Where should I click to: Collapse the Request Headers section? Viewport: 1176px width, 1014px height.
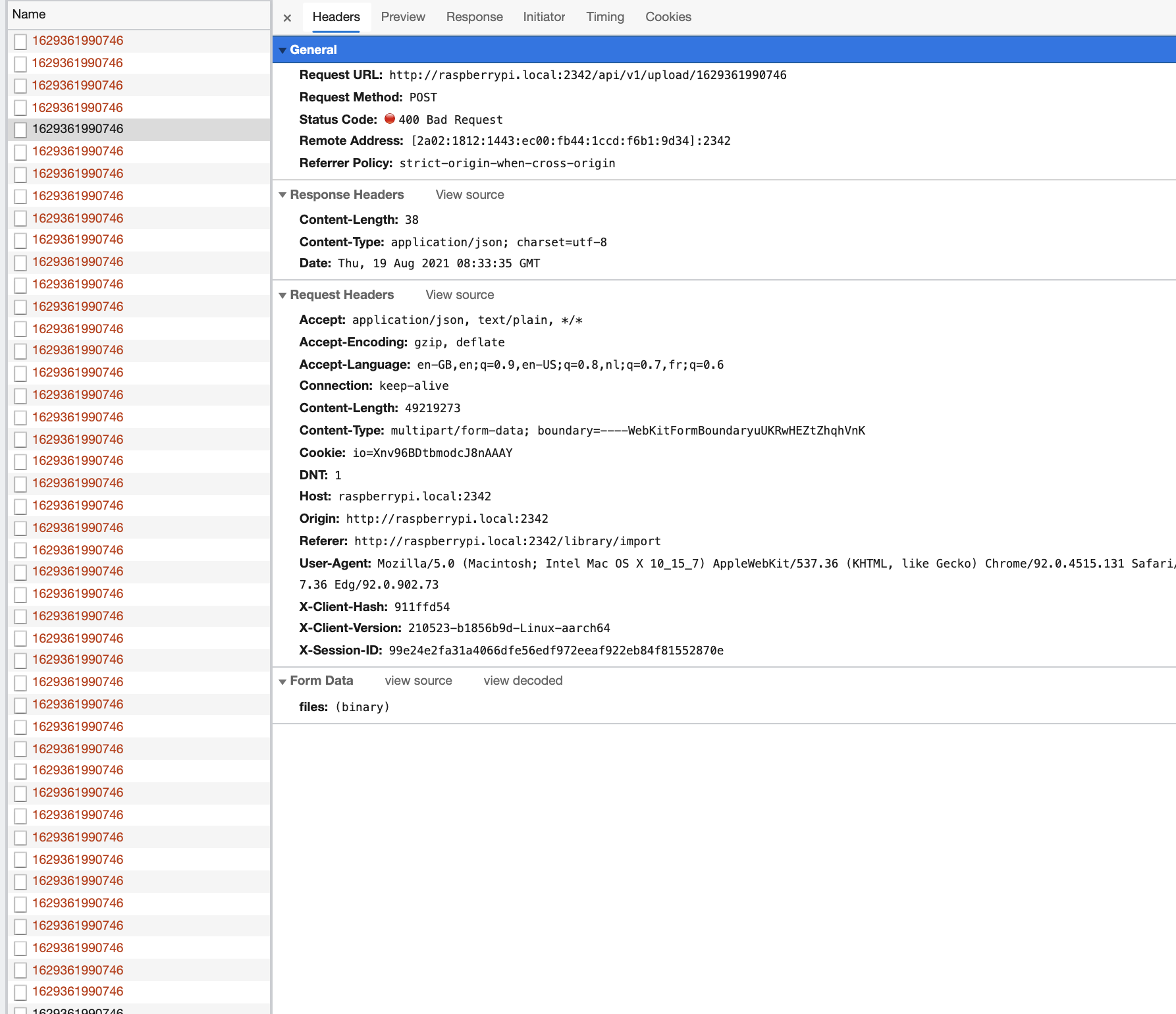point(282,295)
